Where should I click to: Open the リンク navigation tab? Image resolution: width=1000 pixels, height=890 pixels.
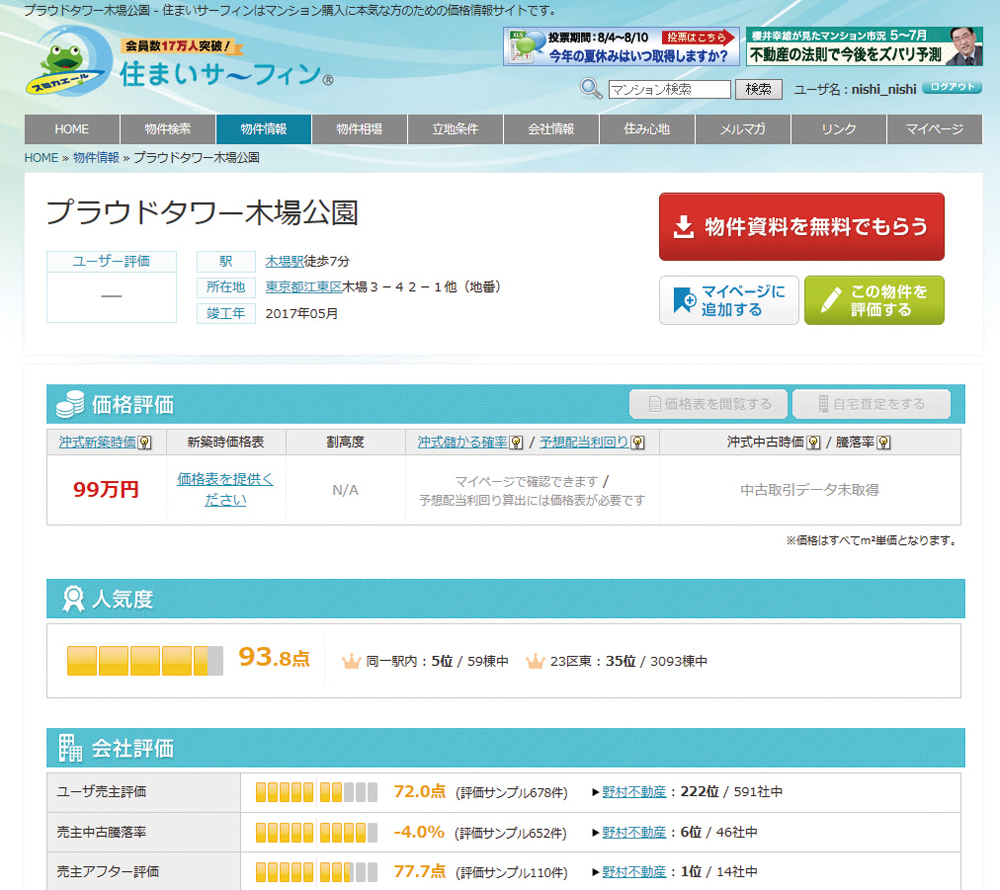click(x=839, y=129)
